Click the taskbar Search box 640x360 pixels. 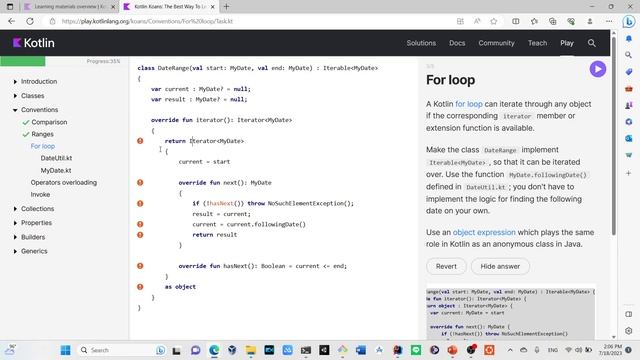point(121,350)
